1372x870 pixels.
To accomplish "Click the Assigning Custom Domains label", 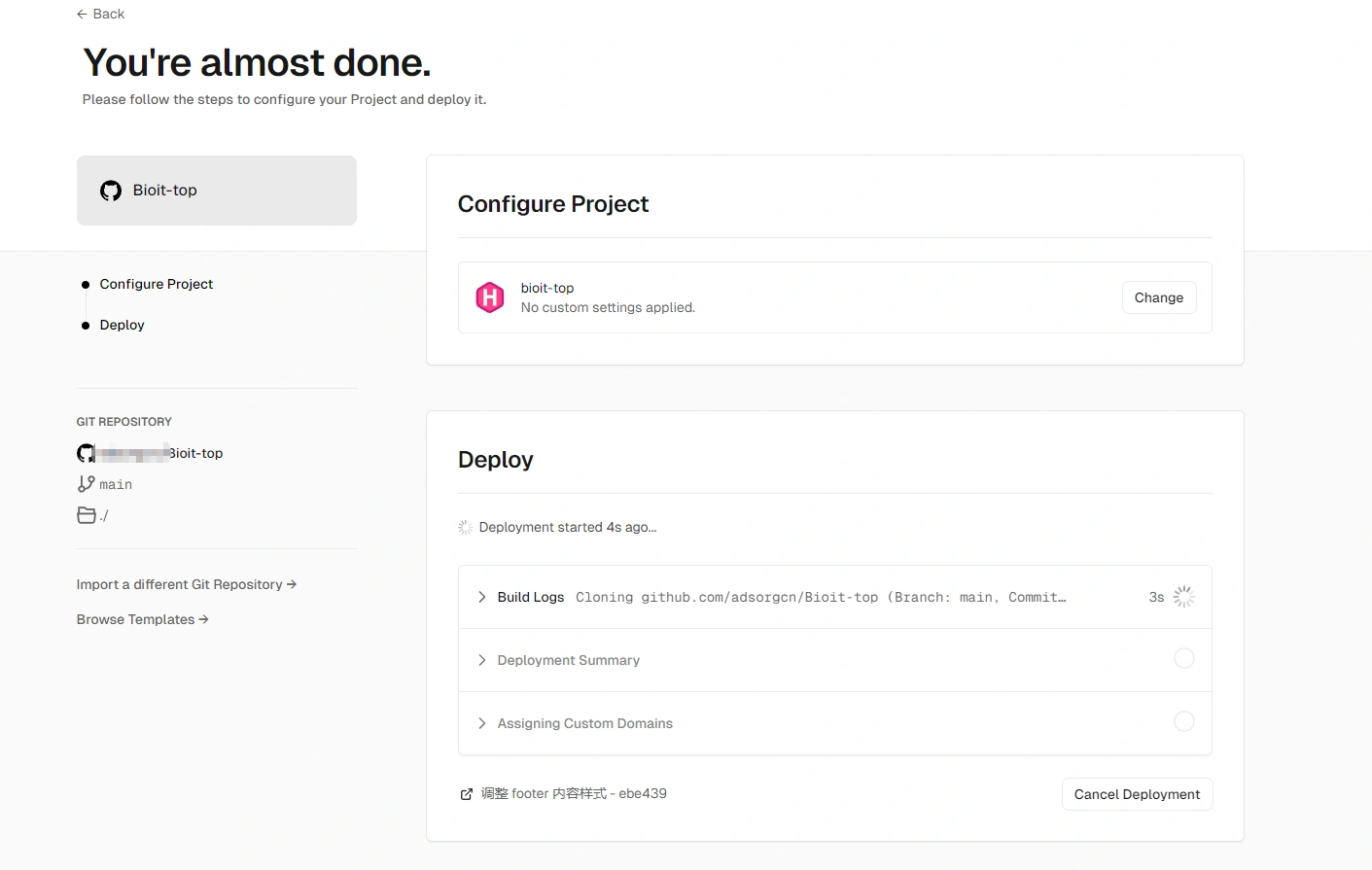I will click(584, 723).
